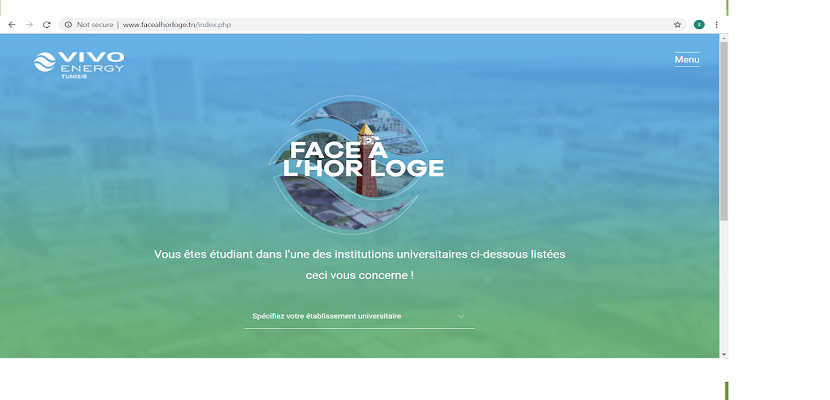Expand the établissement universitaire dropdown
Screen dimensions: 830x400
pyautogui.click(x=359, y=316)
